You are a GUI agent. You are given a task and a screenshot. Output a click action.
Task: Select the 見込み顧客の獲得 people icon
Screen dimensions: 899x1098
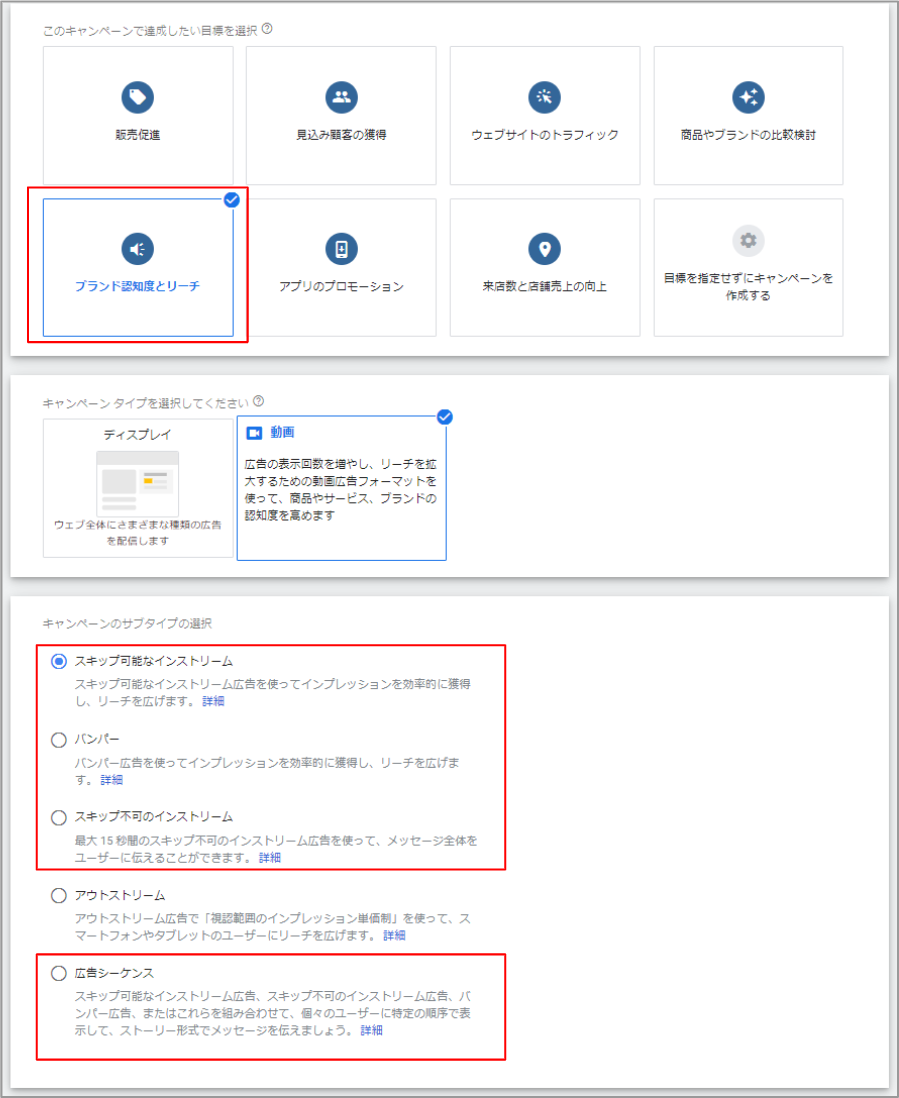[341, 97]
